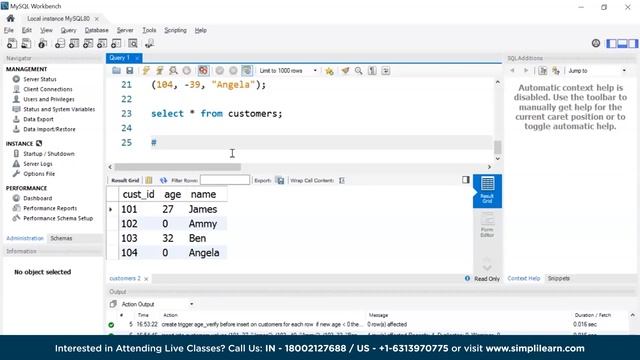This screenshot has width=640, height=360.
Task: Open Startup / Shutdown
Action: tap(49, 154)
